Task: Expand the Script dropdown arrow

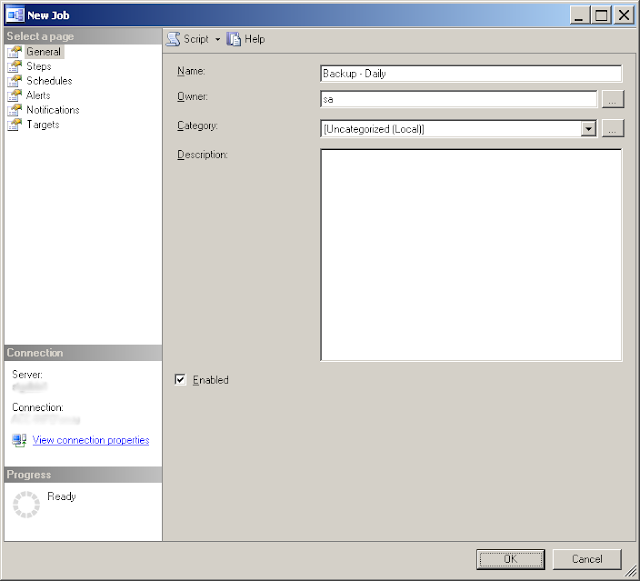Action: pos(218,39)
